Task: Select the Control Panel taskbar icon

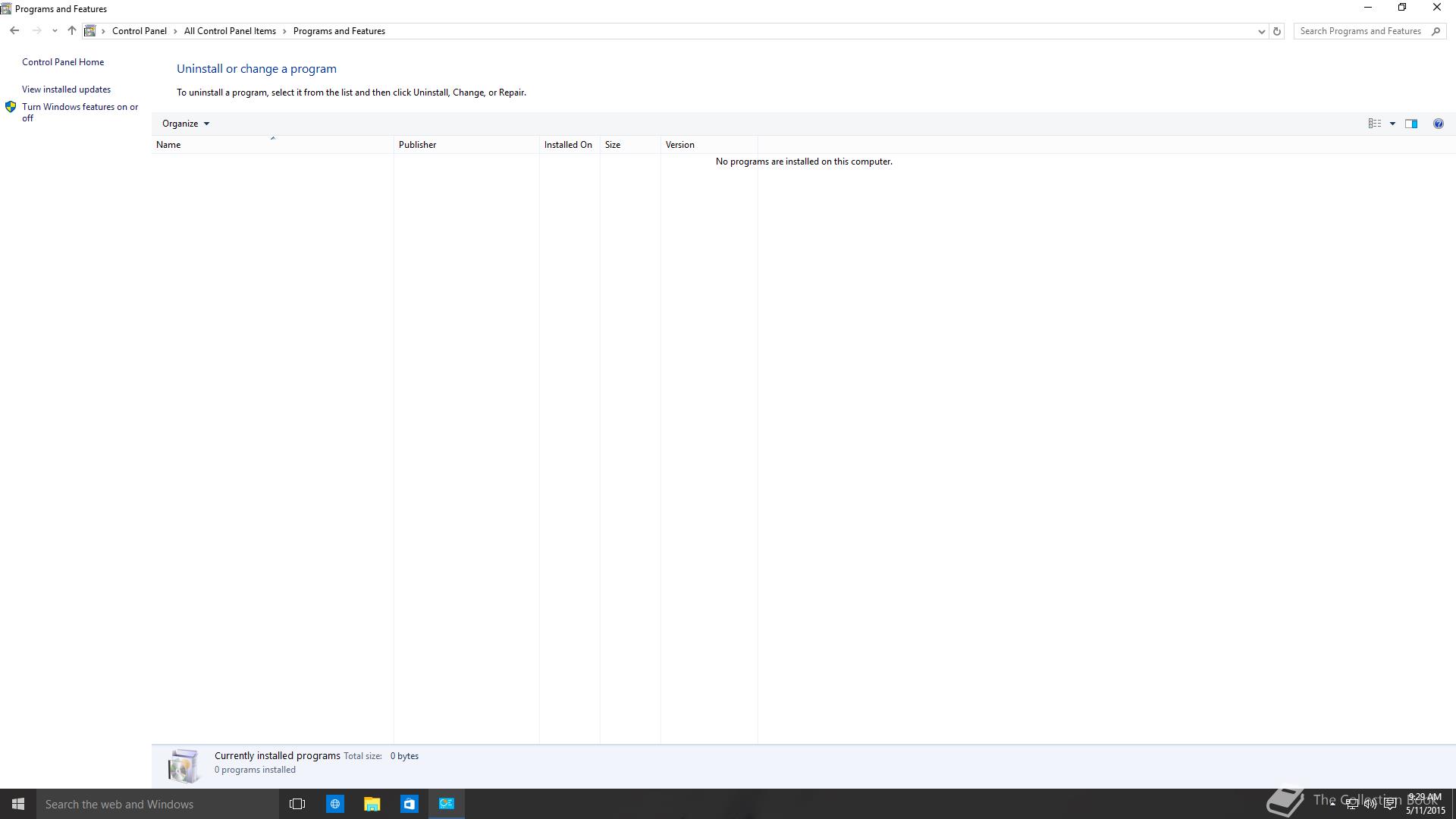Action: coord(447,804)
